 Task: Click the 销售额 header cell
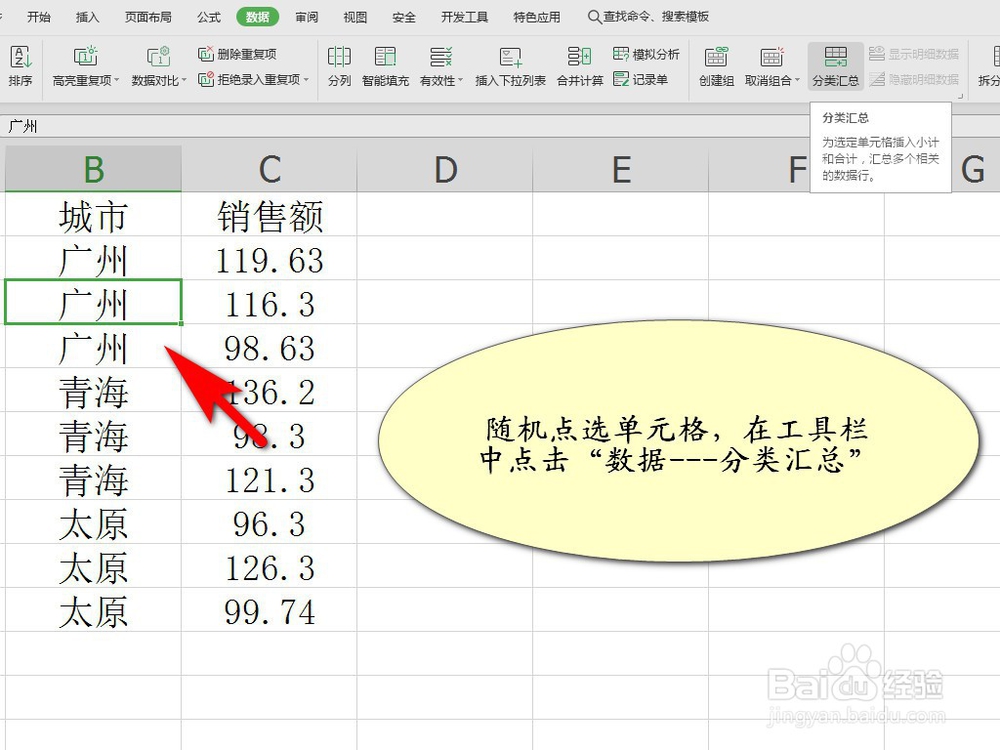pos(270,216)
